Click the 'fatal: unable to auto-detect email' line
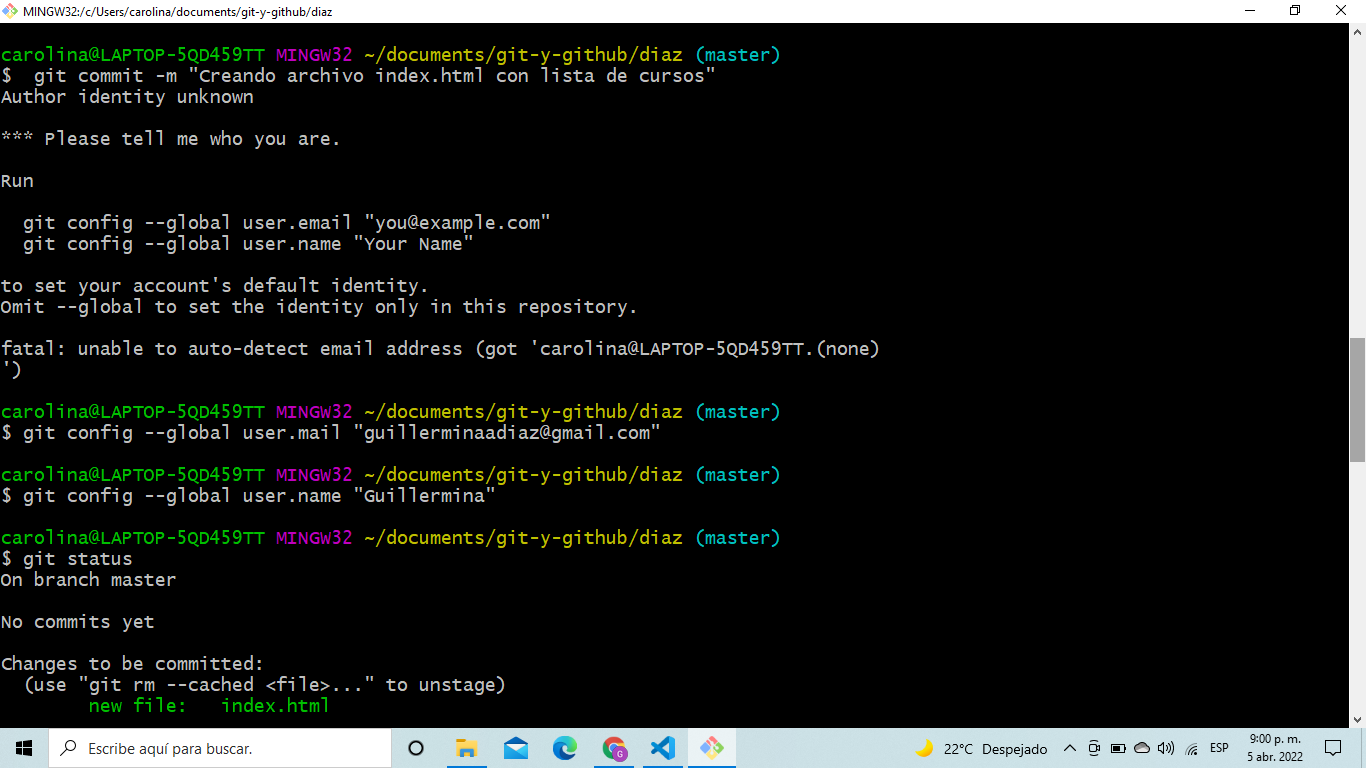1366x768 pixels. [x=440, y=349]
